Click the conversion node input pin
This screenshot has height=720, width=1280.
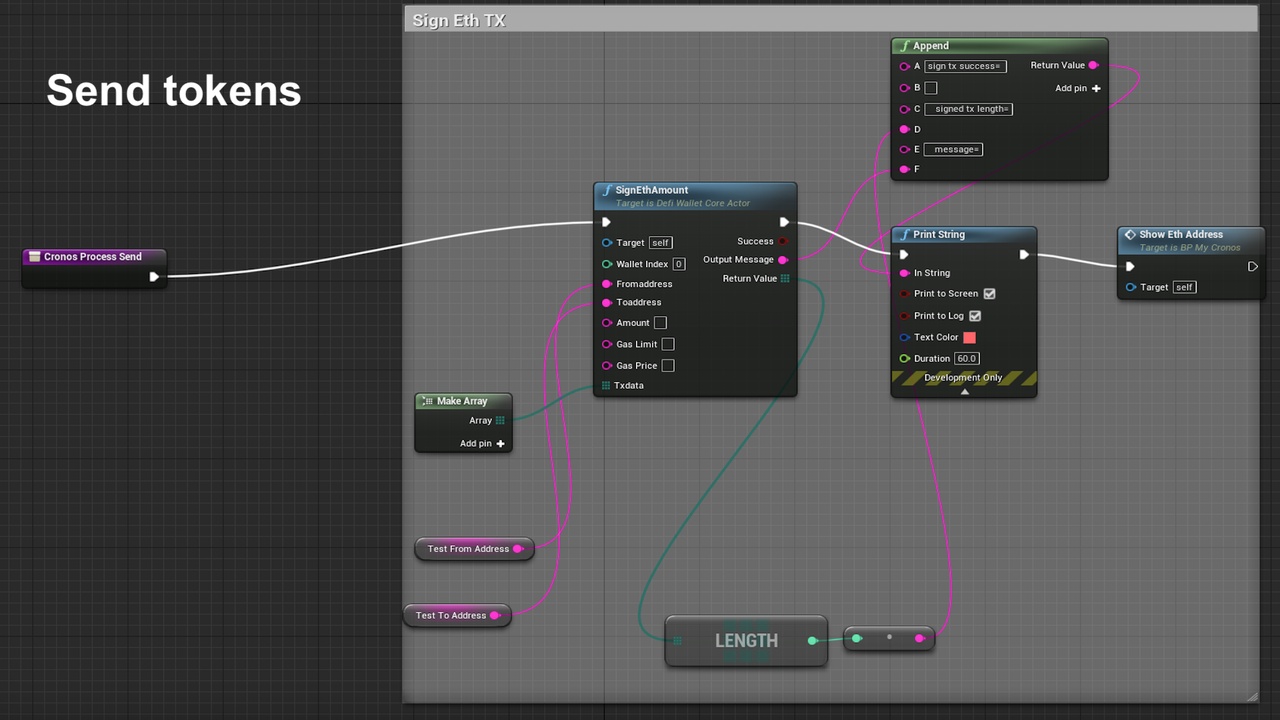[x=856, y=638]
